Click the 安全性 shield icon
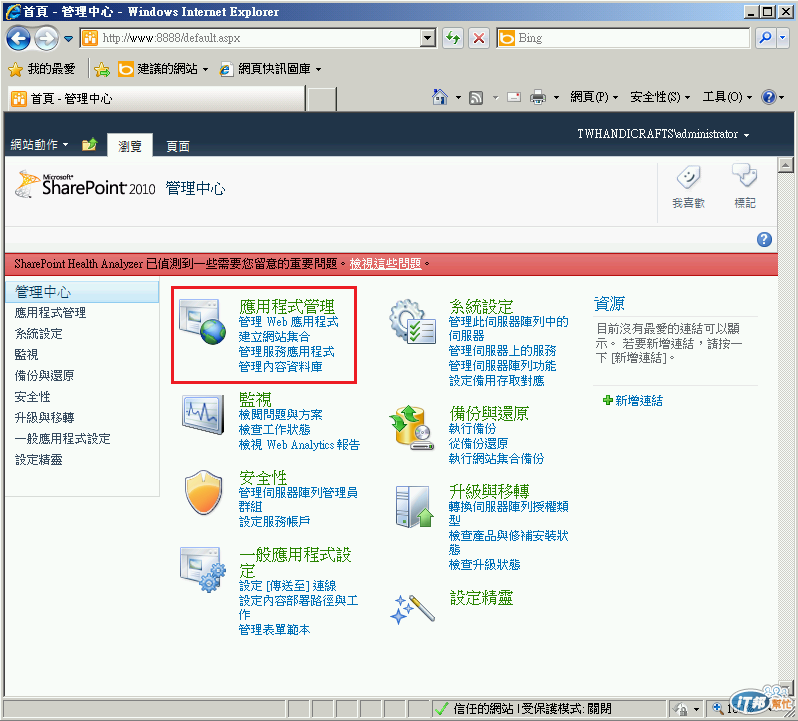Screen dimensions: 798x721 click(x=204, y=492)
